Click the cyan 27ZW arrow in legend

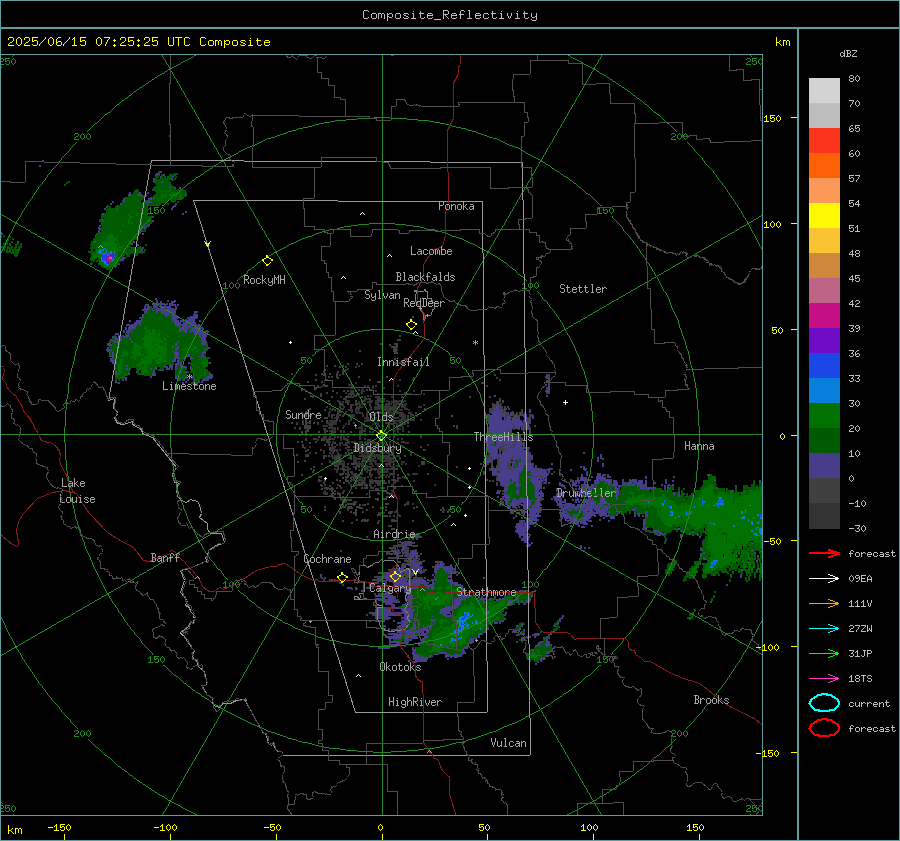tap(824, 629)
